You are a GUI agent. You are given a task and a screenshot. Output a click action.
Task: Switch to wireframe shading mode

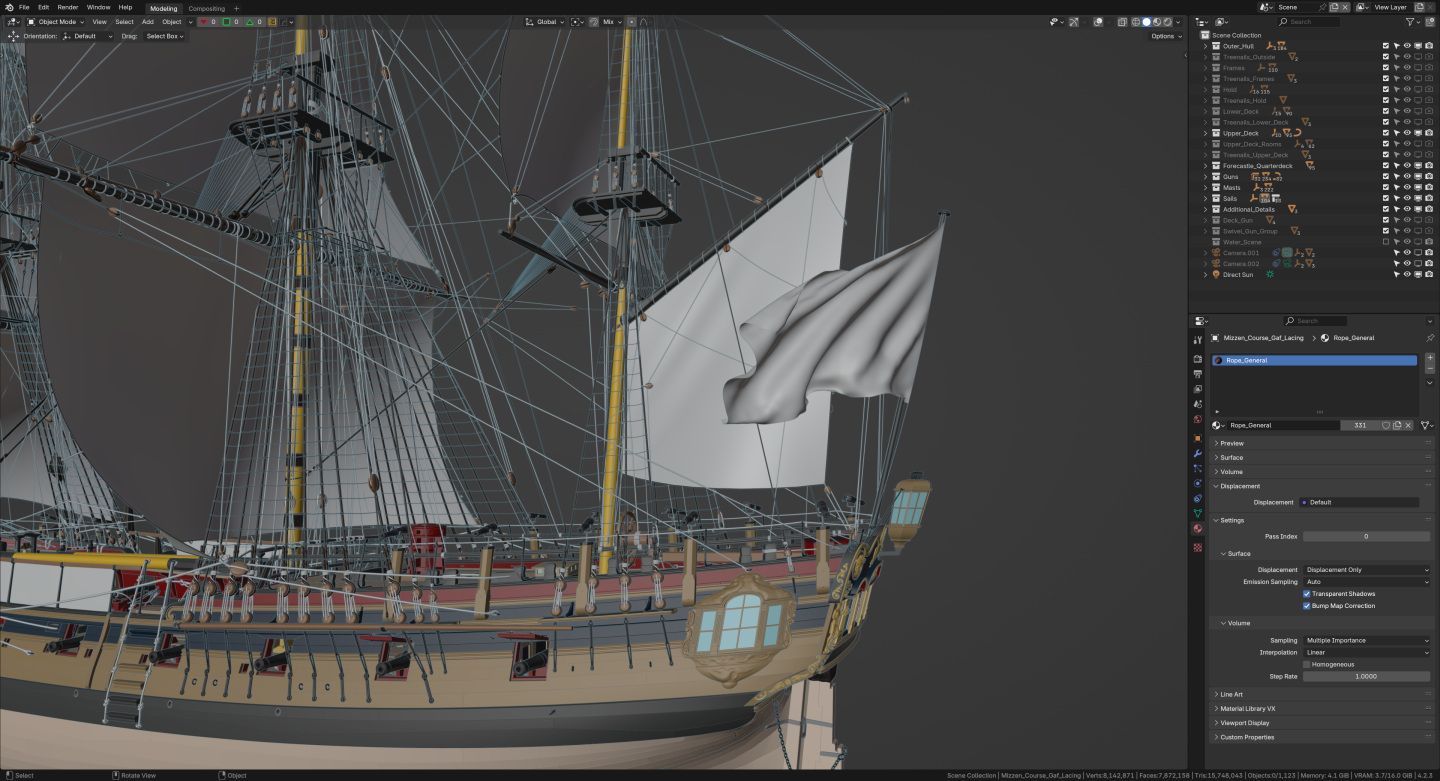pos(1136,21)
